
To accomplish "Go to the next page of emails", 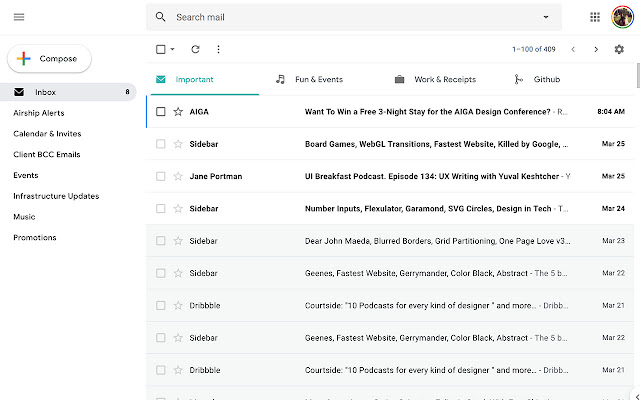I will tap(596, 49).
